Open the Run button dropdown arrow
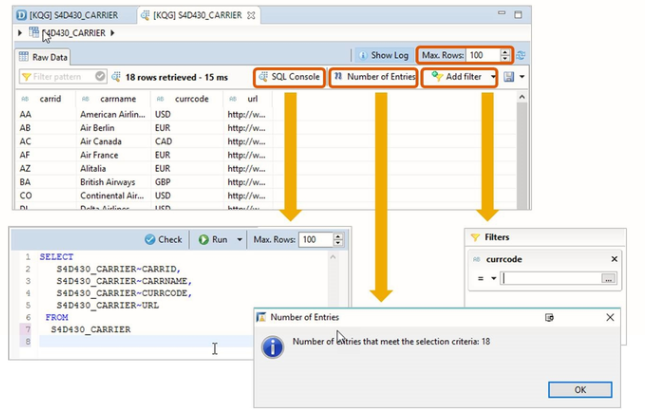This screenshot has width=645, height=410. point(240,240)
